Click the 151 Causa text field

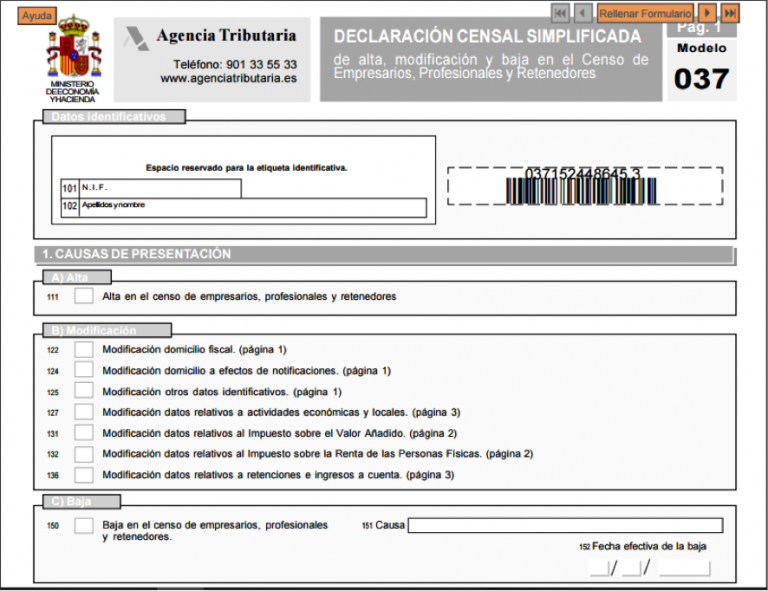(564, 525)
